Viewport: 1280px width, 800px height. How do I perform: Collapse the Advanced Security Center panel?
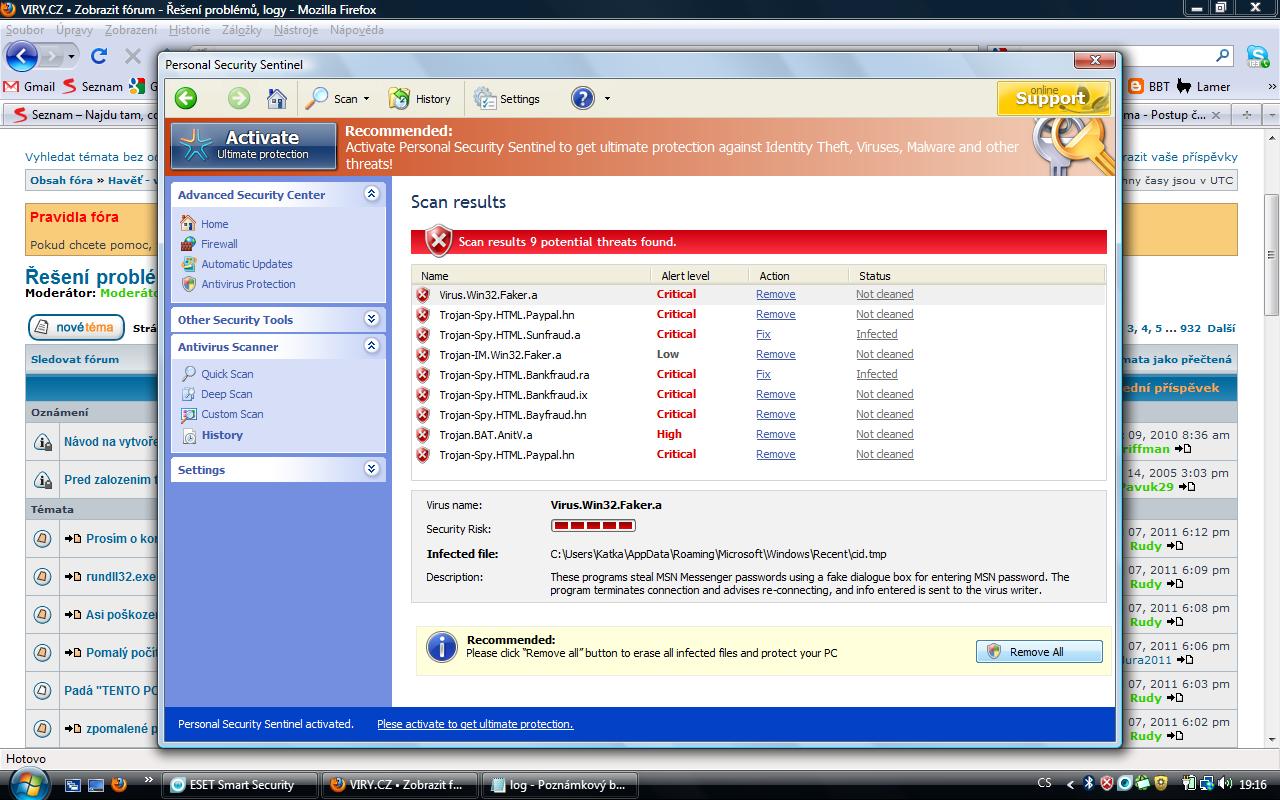pos(371,194)
